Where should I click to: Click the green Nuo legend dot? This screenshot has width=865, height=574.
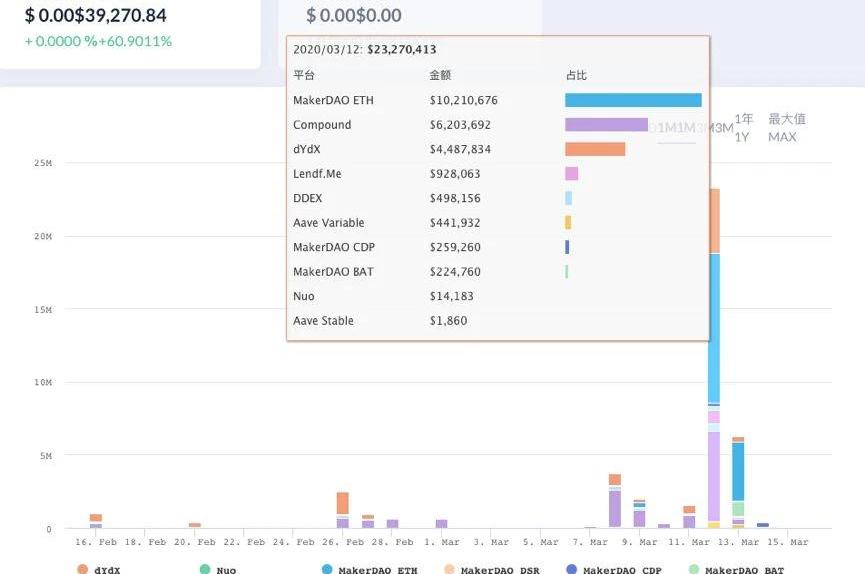[205, 569]
